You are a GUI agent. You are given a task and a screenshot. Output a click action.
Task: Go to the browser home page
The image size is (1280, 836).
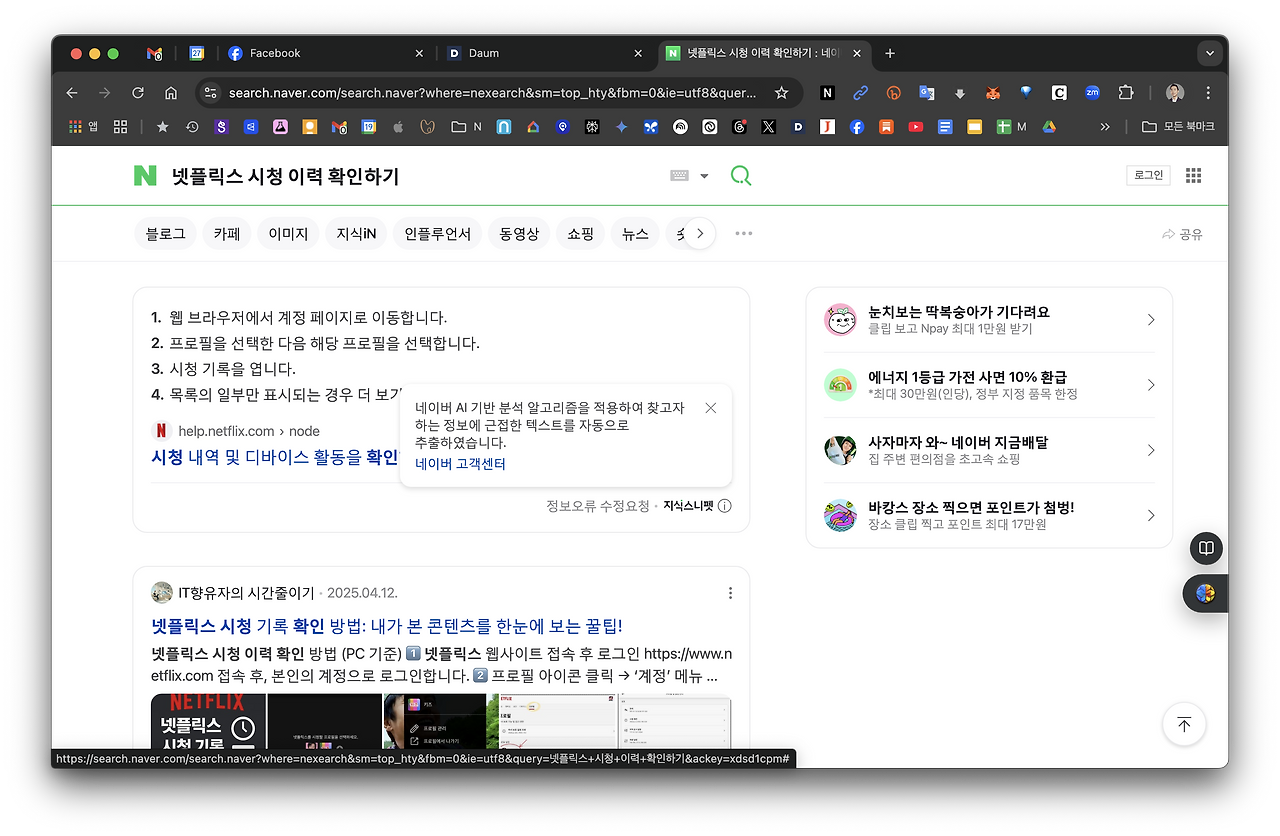(171, 93)
